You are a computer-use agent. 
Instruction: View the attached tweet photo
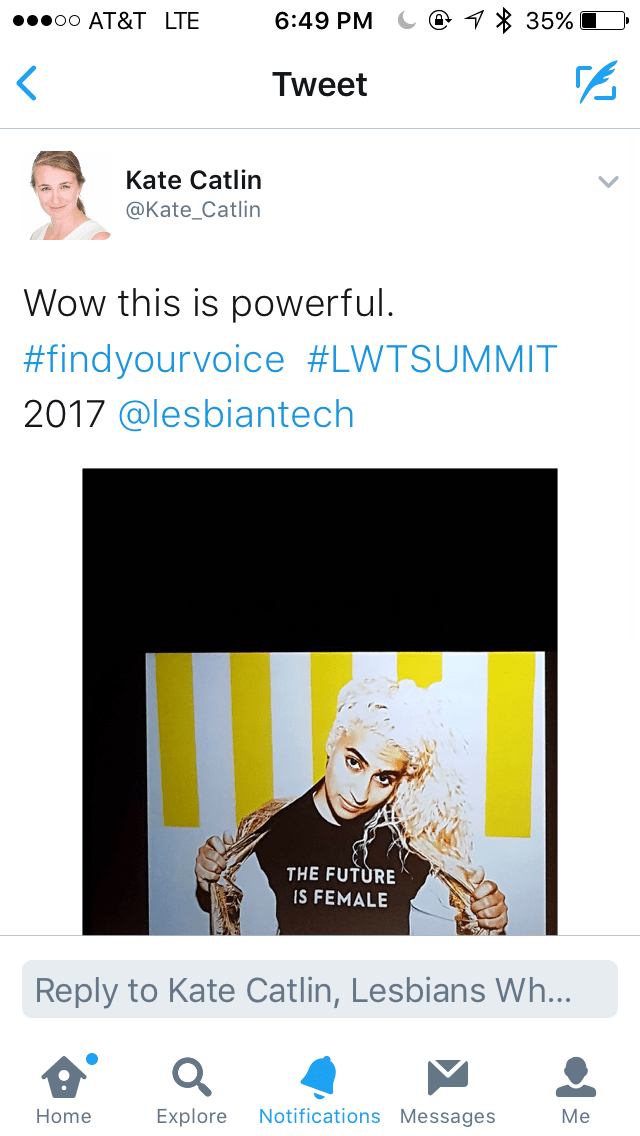pyautogui.click(x=320, y=701)
